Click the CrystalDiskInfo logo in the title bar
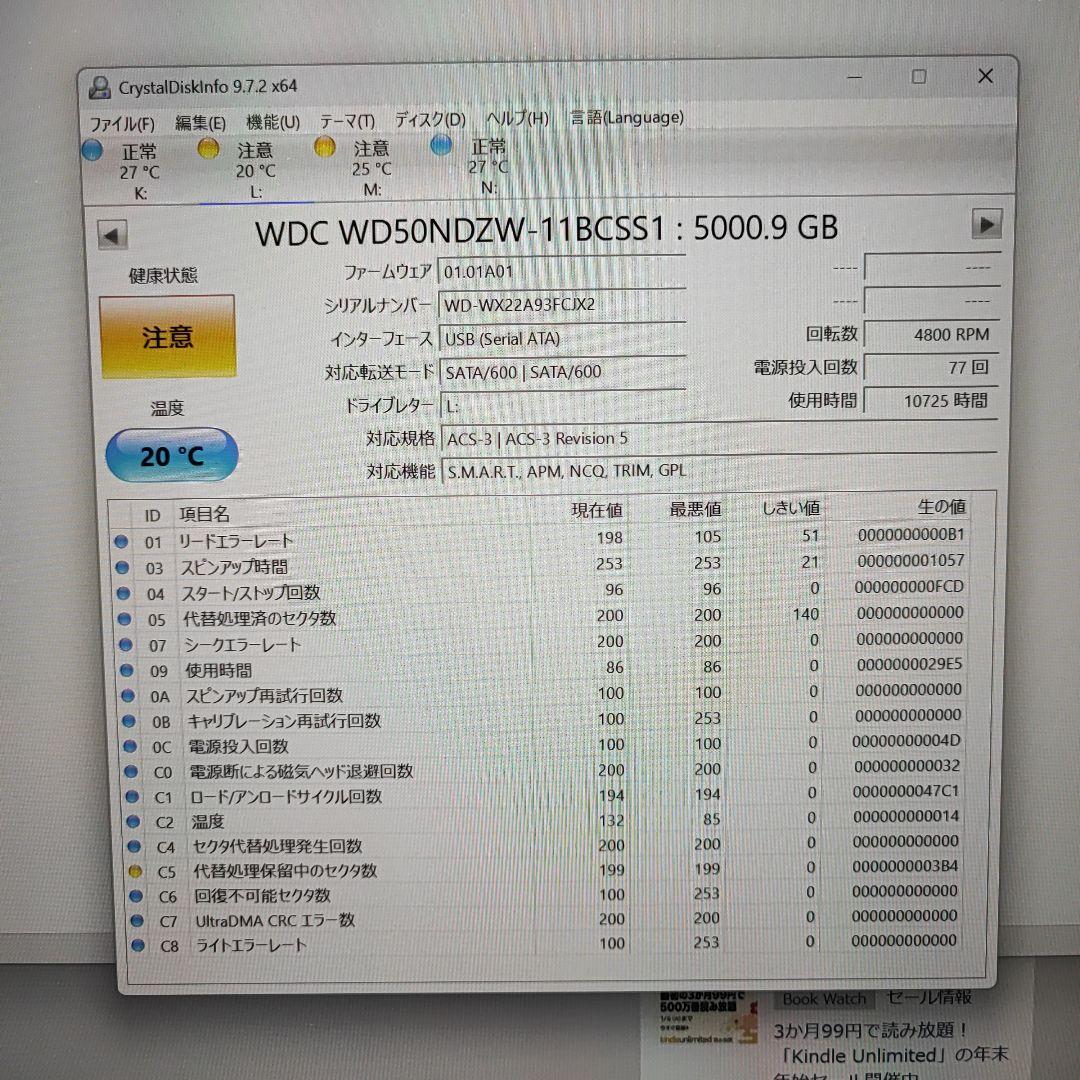The image size is (1080, 1080). 99,86
